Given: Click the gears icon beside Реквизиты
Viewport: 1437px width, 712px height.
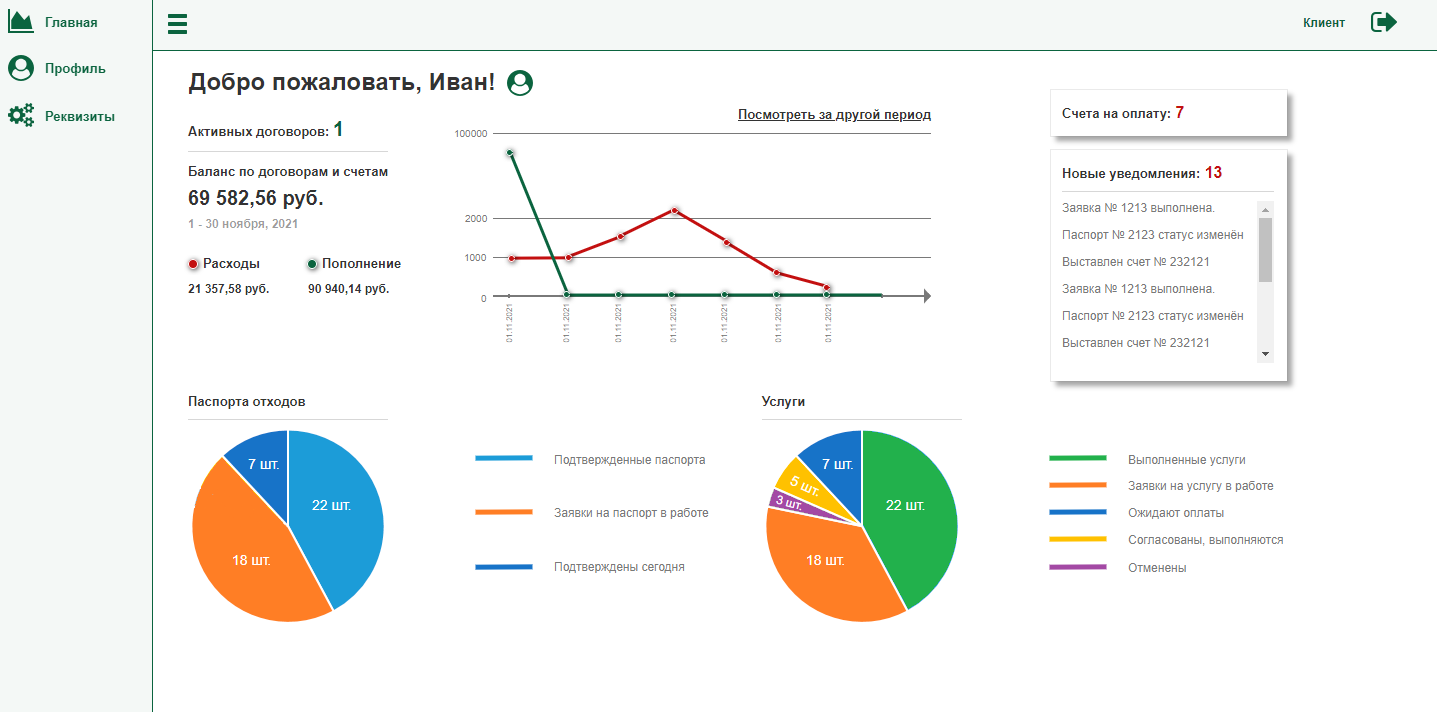Looking at the screenshot, I should click(21, 115).
